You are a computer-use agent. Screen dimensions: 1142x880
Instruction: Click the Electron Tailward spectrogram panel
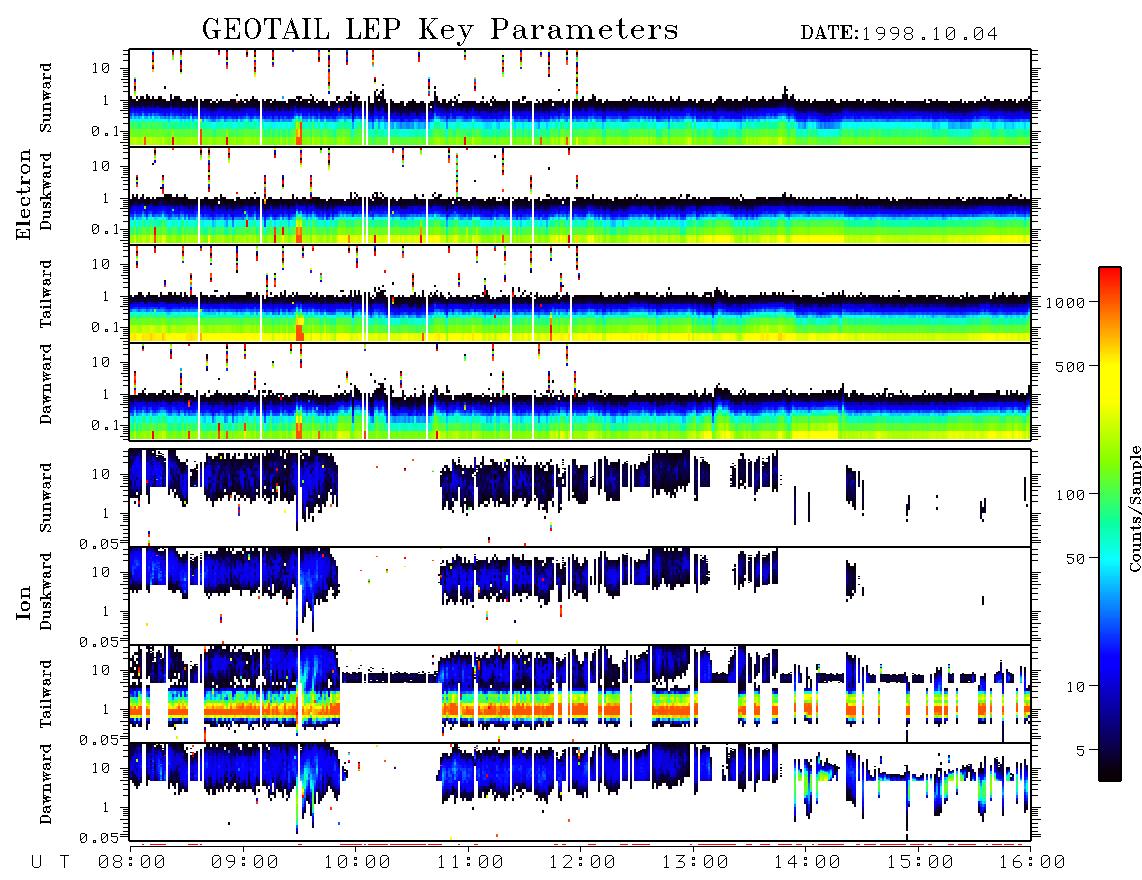pyautogui.click(x=580, y=294)
